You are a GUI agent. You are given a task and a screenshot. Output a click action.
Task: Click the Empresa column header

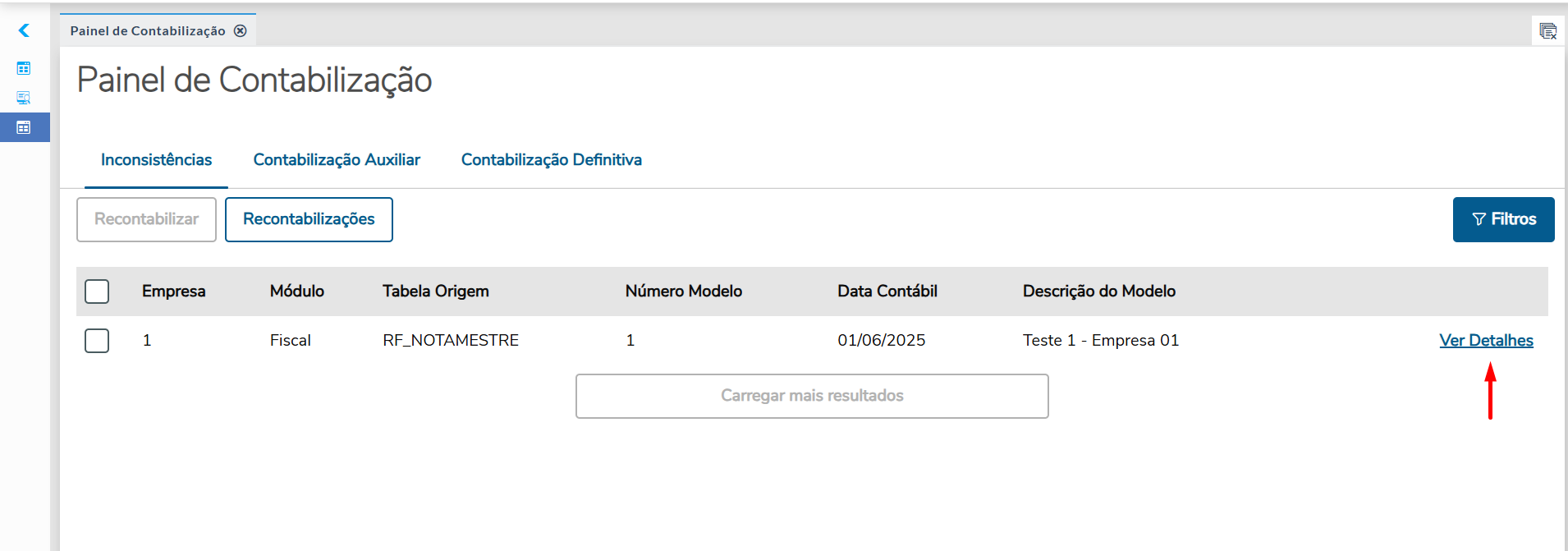click(173, 292)
